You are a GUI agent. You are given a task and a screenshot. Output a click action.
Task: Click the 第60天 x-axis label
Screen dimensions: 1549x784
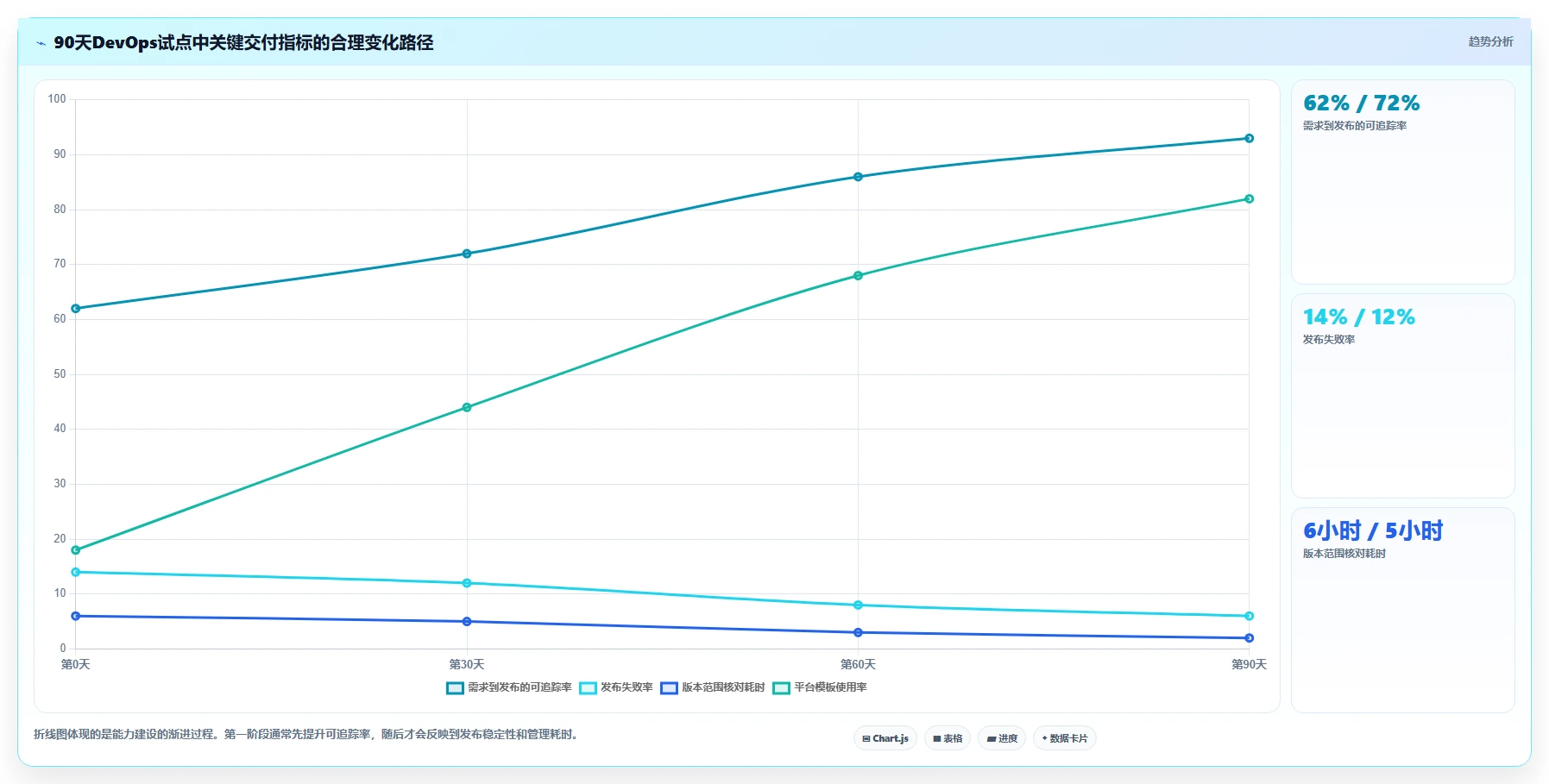pos(858,664)
